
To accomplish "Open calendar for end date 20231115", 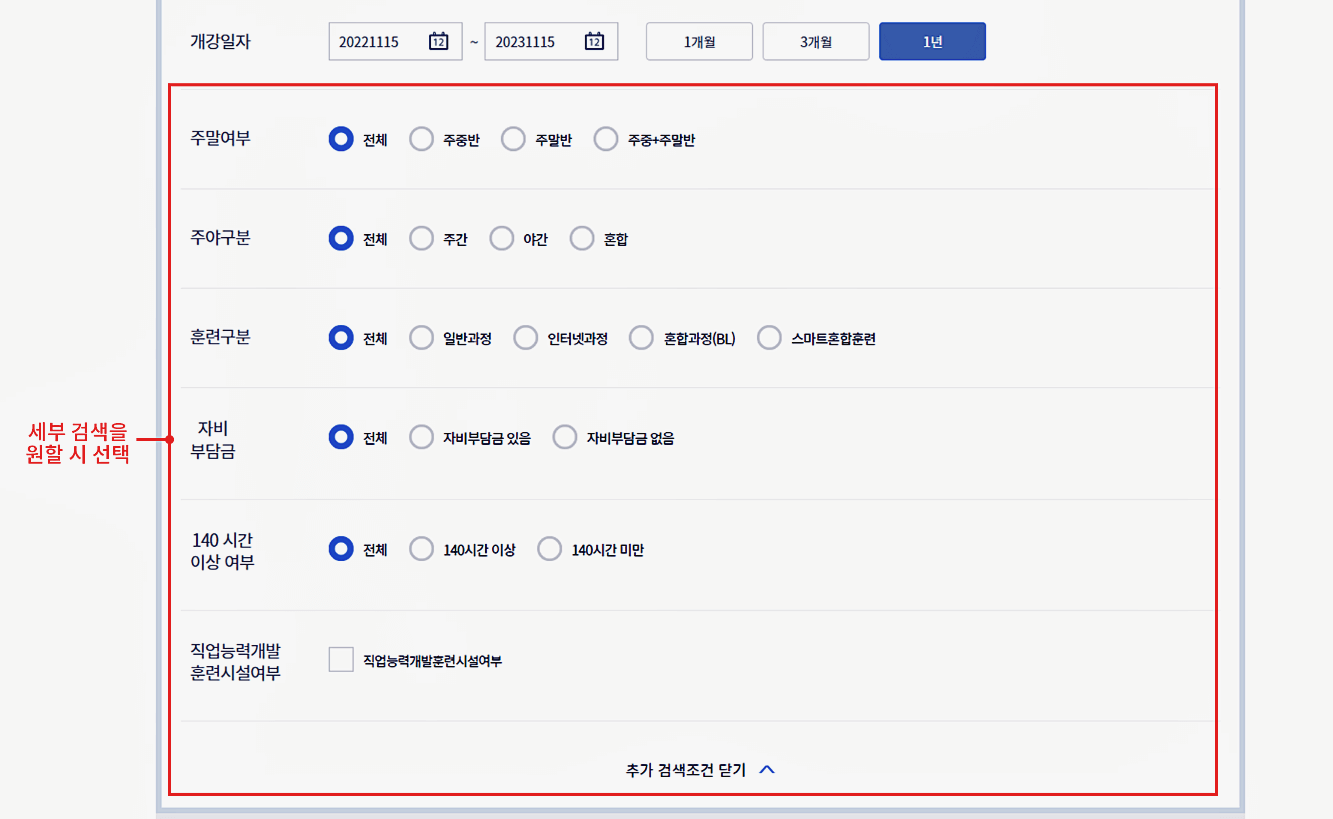I will coord(594,41).
